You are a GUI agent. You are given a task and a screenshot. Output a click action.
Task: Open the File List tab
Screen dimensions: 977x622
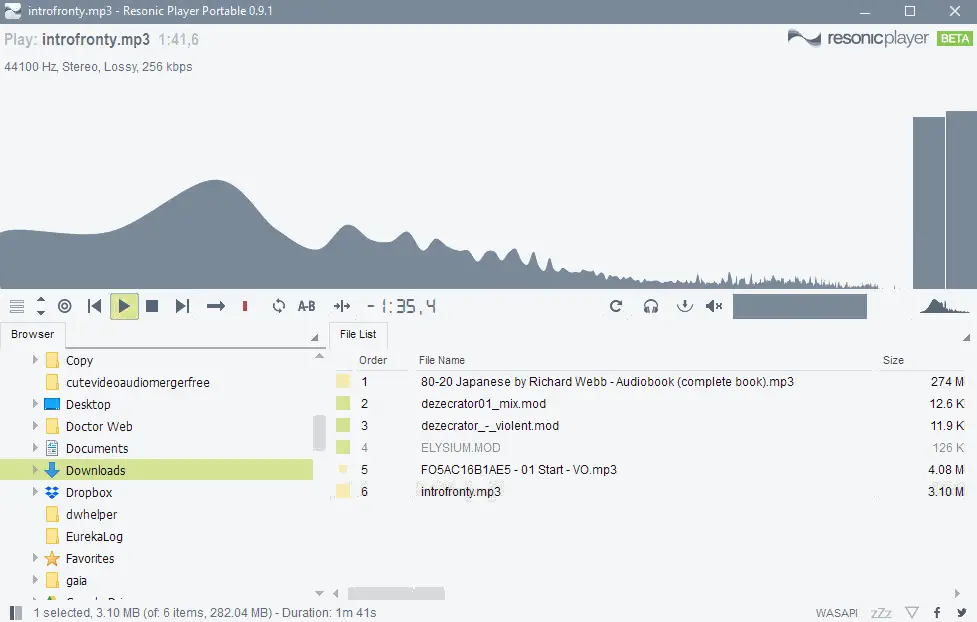click(x=358, y=334)
